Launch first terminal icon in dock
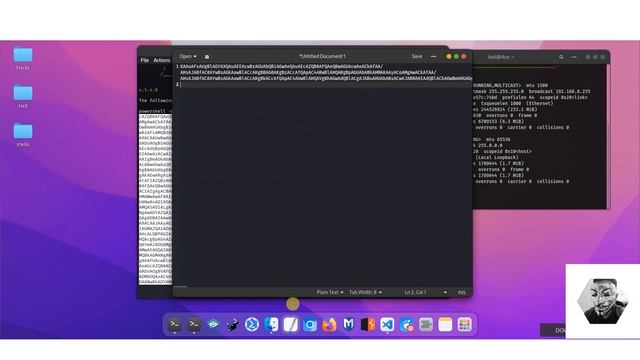Screen dimensions: 640x360 174,324
